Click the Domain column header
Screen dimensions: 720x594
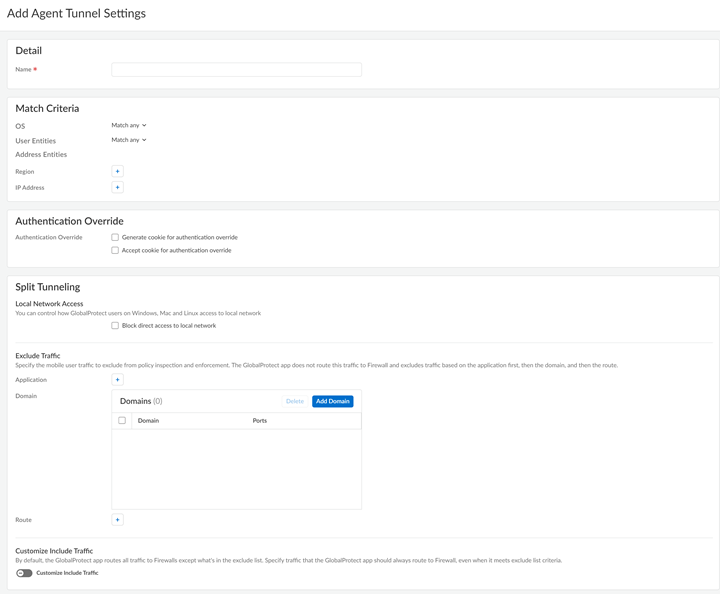tap(148, 421)
